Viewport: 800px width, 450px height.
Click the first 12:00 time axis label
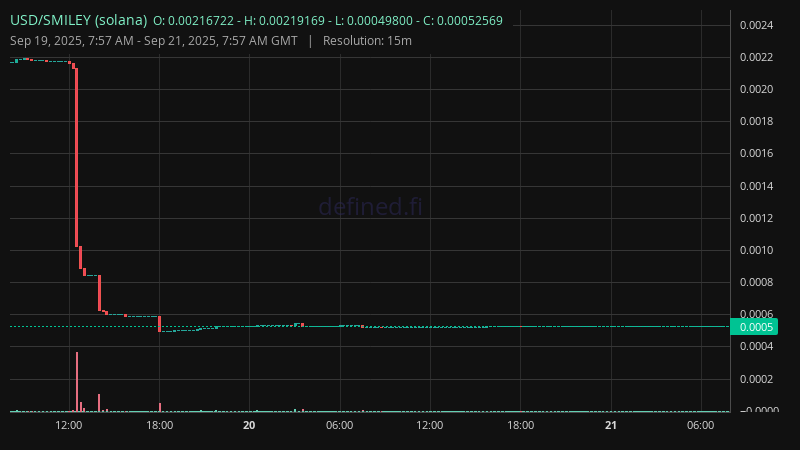tap(69, 426)
